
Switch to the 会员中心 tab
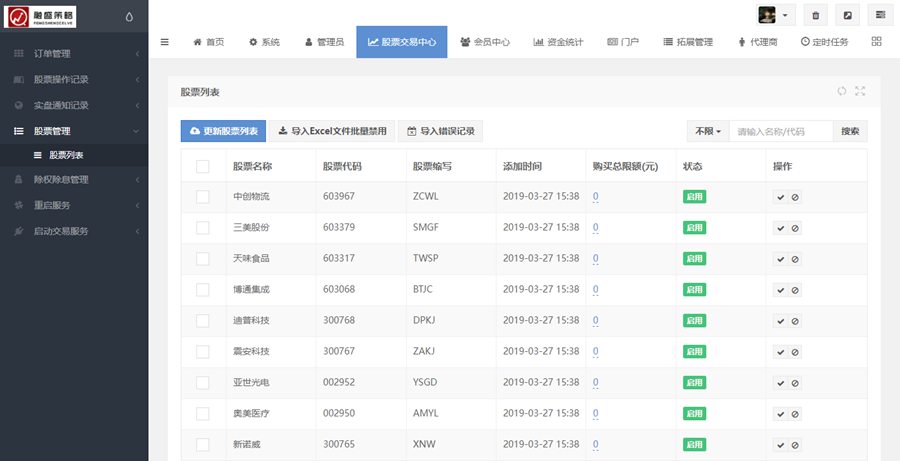[485, 42]
